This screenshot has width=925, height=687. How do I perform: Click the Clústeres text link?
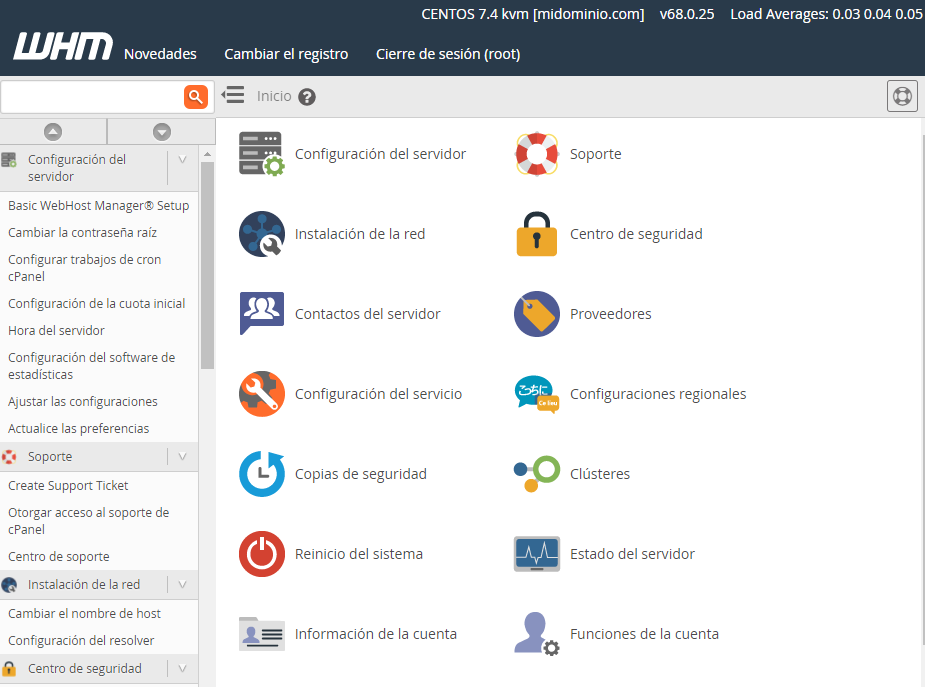tap(599, 474)
